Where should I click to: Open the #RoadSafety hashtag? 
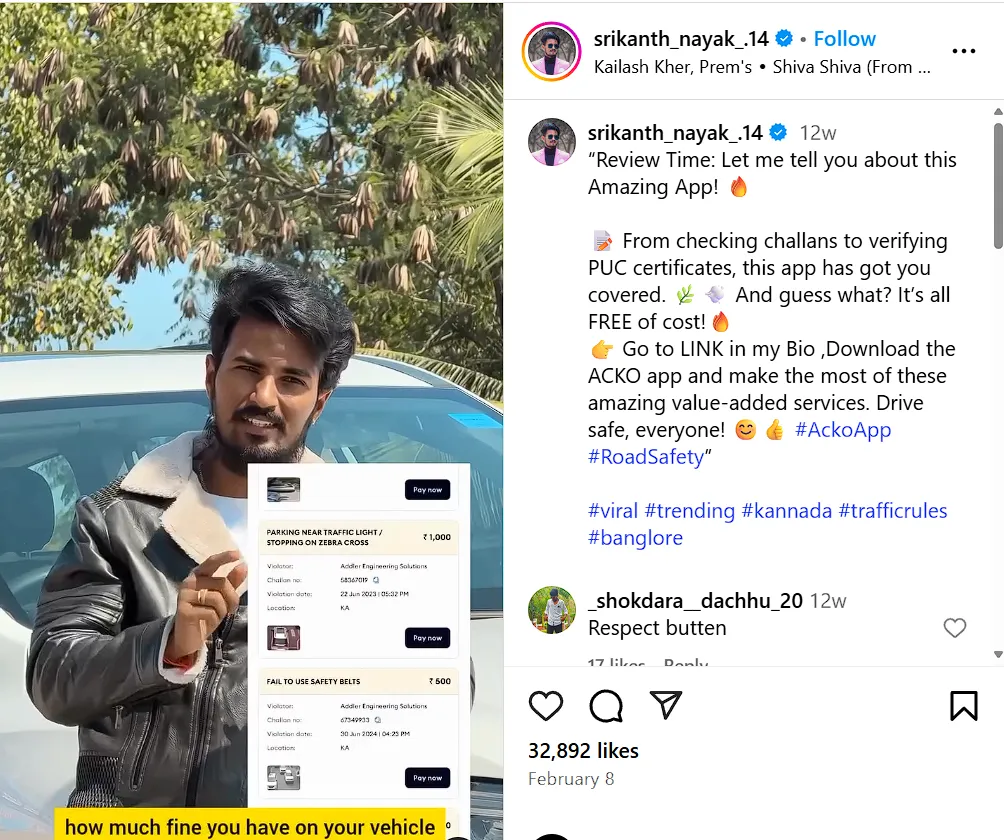(x=646, y=456)
